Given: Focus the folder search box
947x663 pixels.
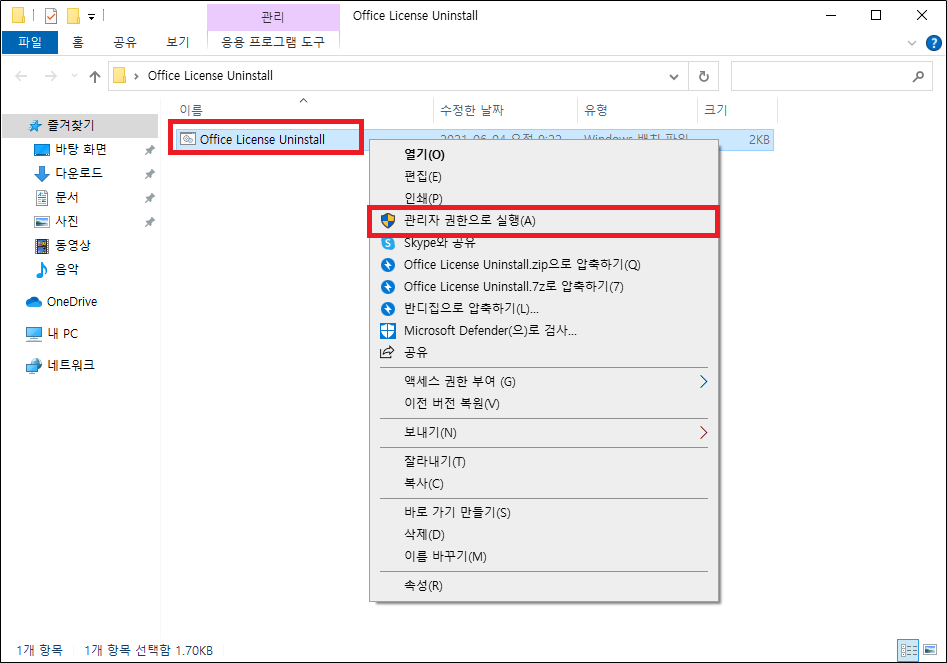Looking at the screenshot, I should (832, 76).
